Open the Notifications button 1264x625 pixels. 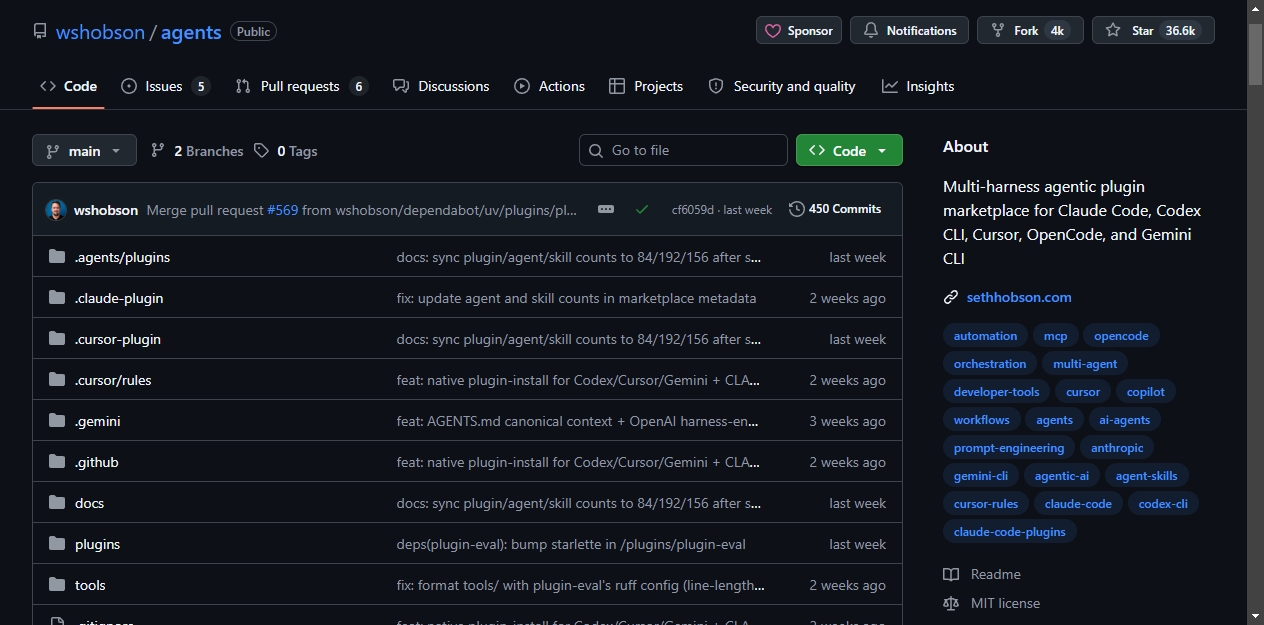909,31
